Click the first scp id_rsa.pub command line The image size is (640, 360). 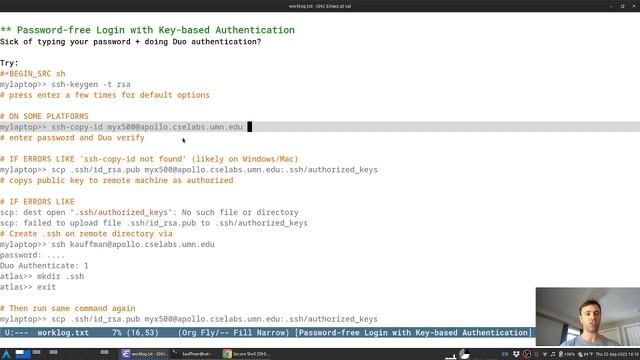click(189, 169)
